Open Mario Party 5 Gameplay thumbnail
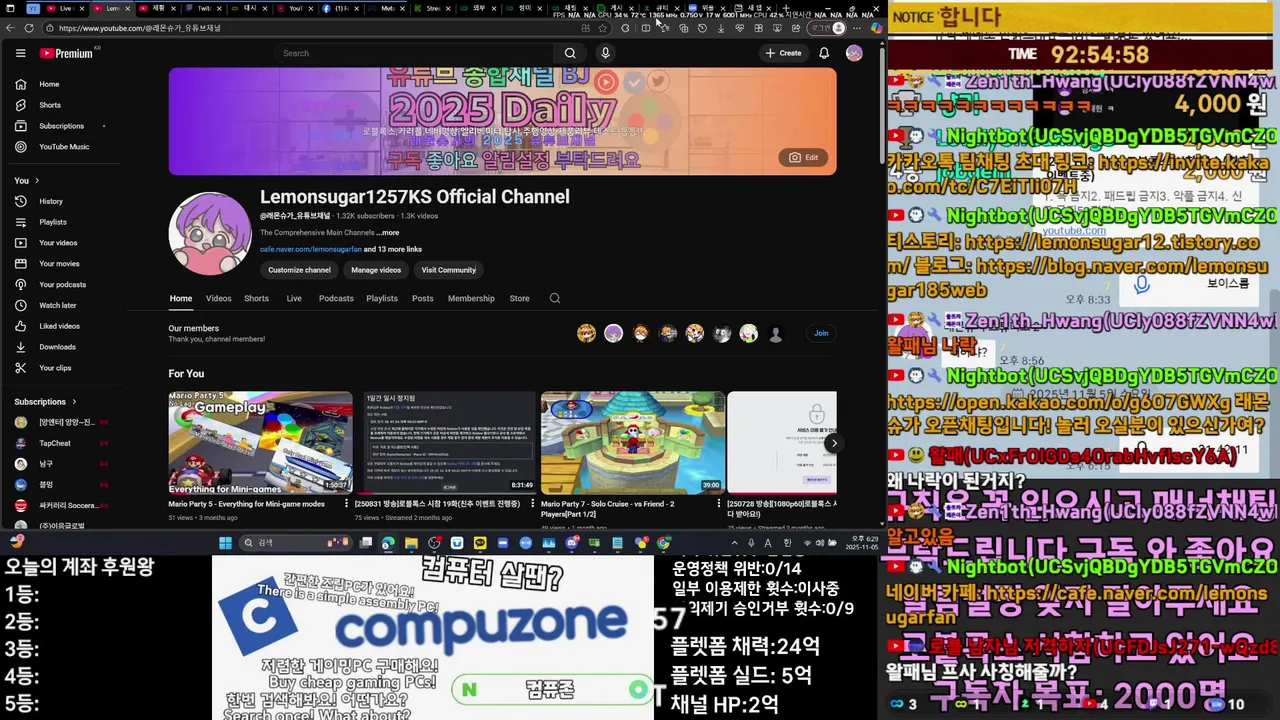 pyautogui.click(x=260, y=442)
